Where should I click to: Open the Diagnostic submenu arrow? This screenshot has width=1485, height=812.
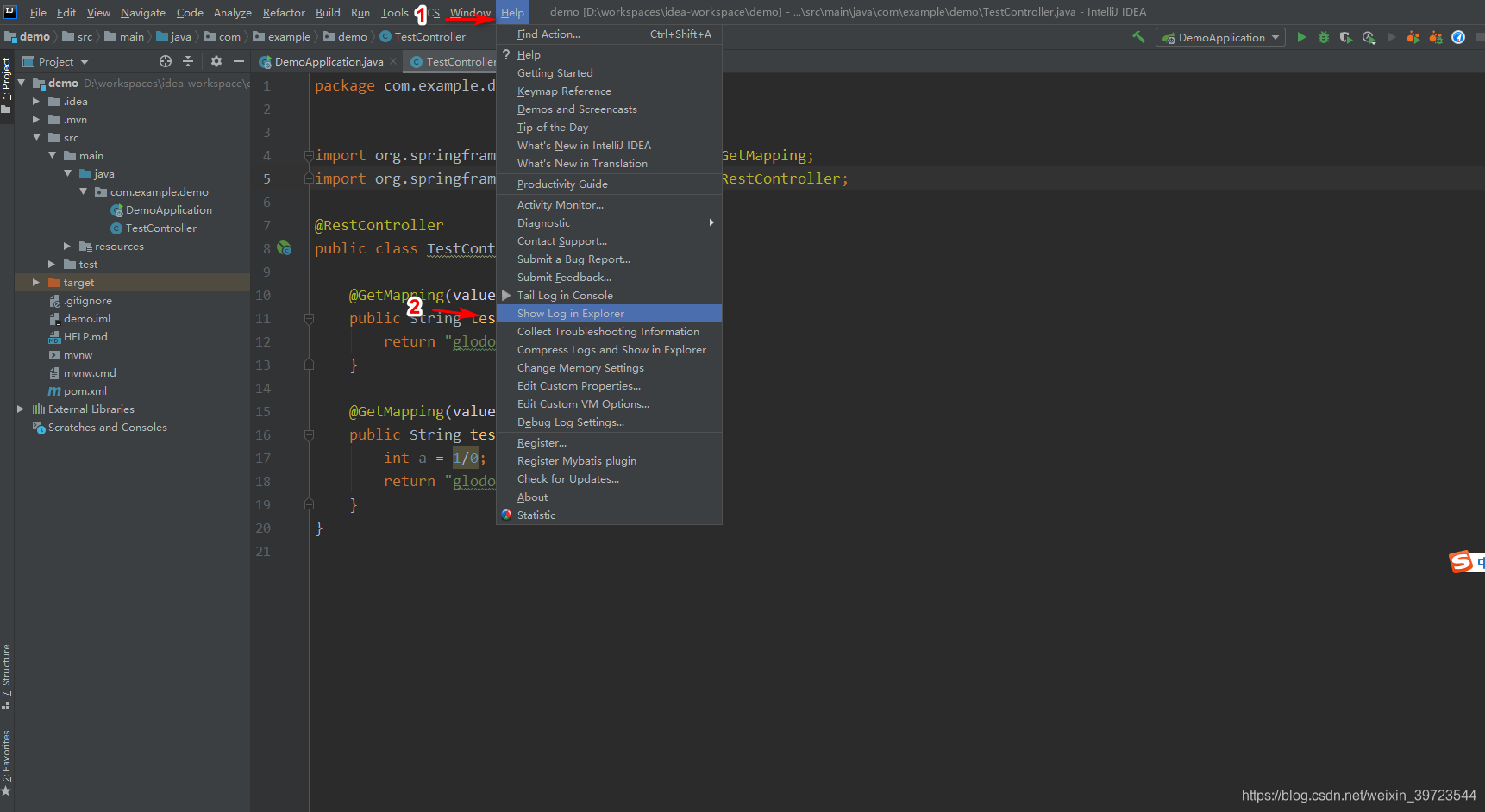tap(711, 222)
